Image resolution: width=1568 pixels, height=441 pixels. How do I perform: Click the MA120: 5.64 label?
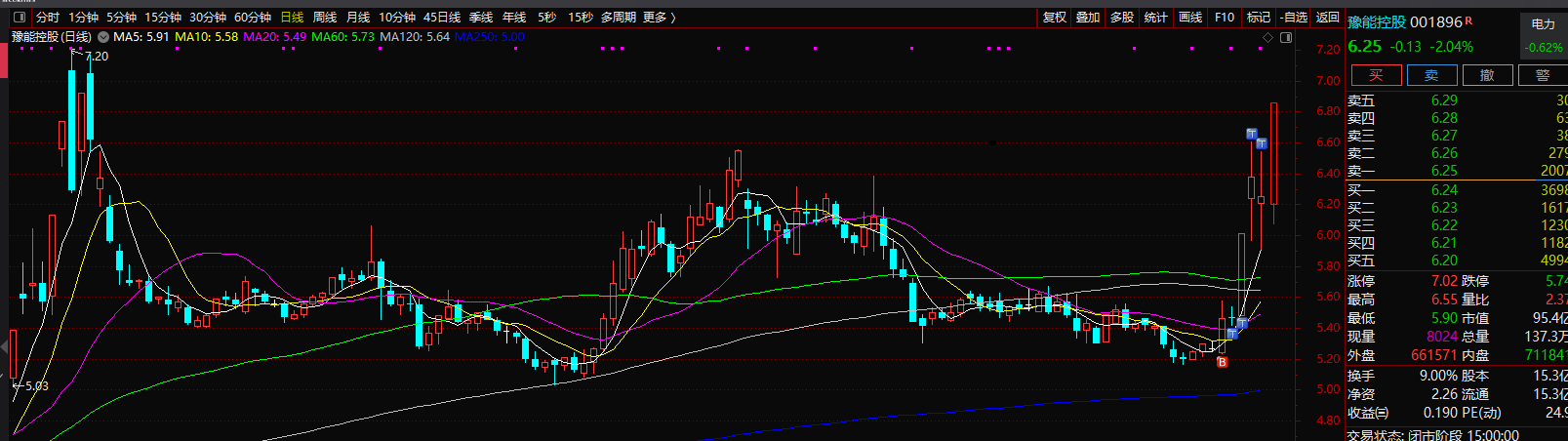[x=415, y=37]
